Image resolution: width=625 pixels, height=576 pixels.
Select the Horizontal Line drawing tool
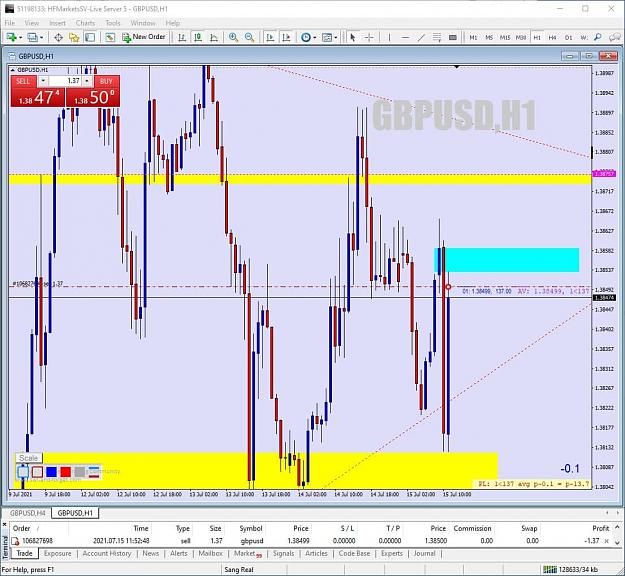405,37
